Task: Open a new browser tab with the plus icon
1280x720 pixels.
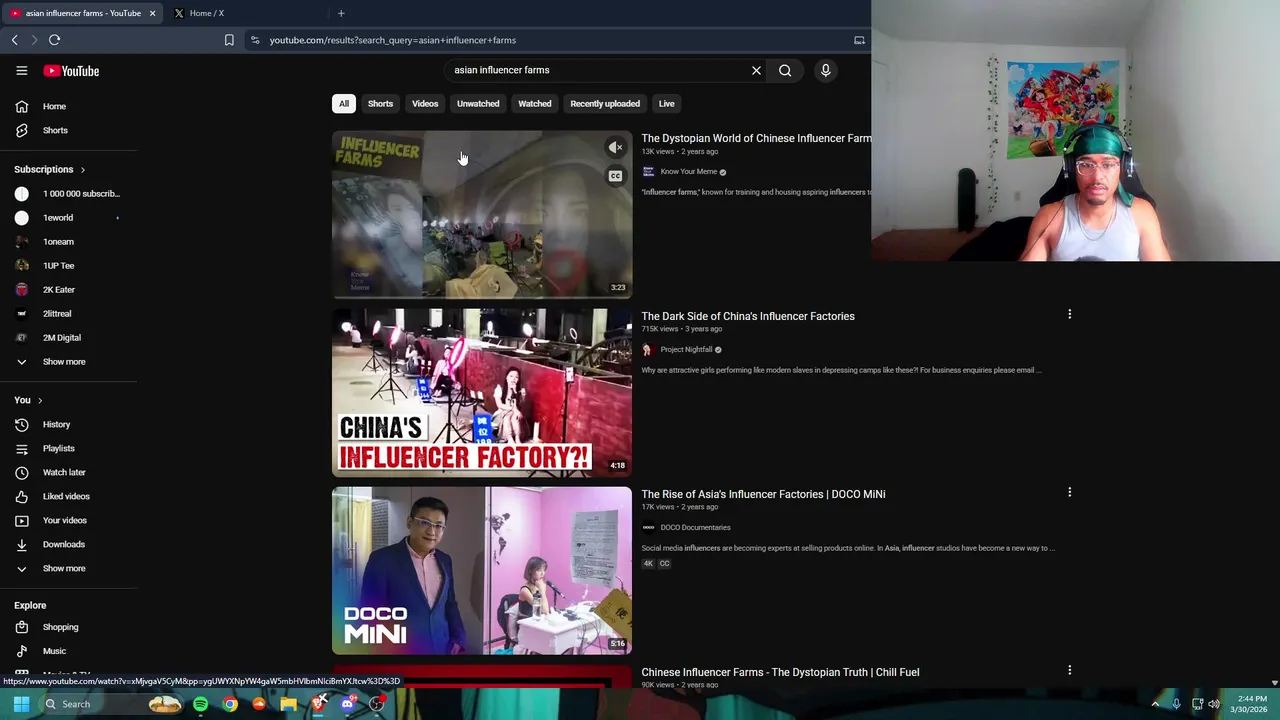Action: [341, 13]
